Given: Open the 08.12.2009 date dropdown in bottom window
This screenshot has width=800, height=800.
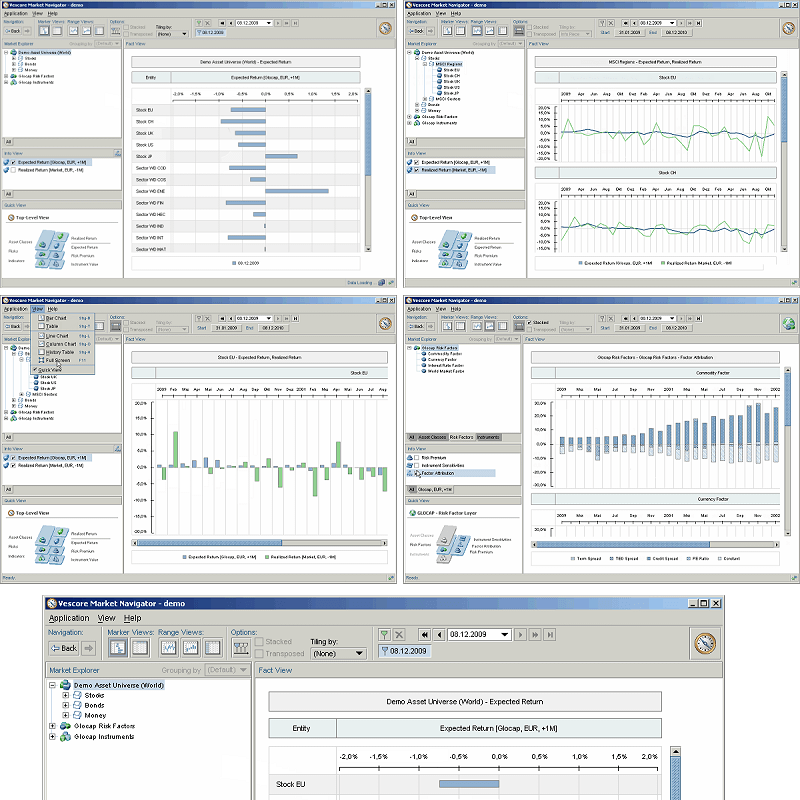Looking at the screenshot, I should coord(505,634).
